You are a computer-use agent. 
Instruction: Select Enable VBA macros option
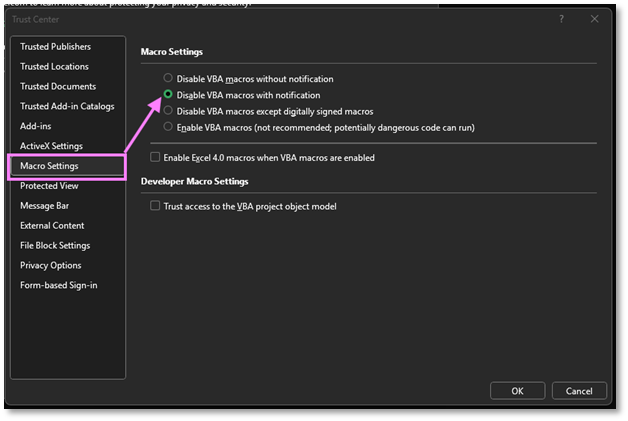pos(168,127)
